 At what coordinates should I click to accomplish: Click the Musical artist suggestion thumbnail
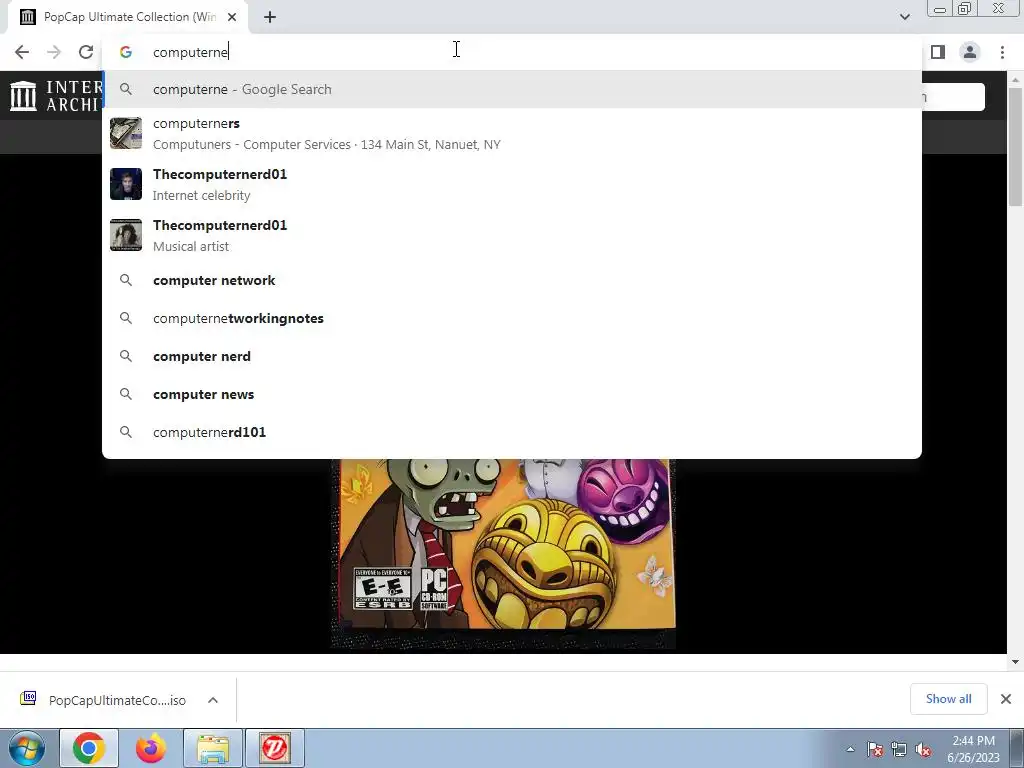(126, 235)
